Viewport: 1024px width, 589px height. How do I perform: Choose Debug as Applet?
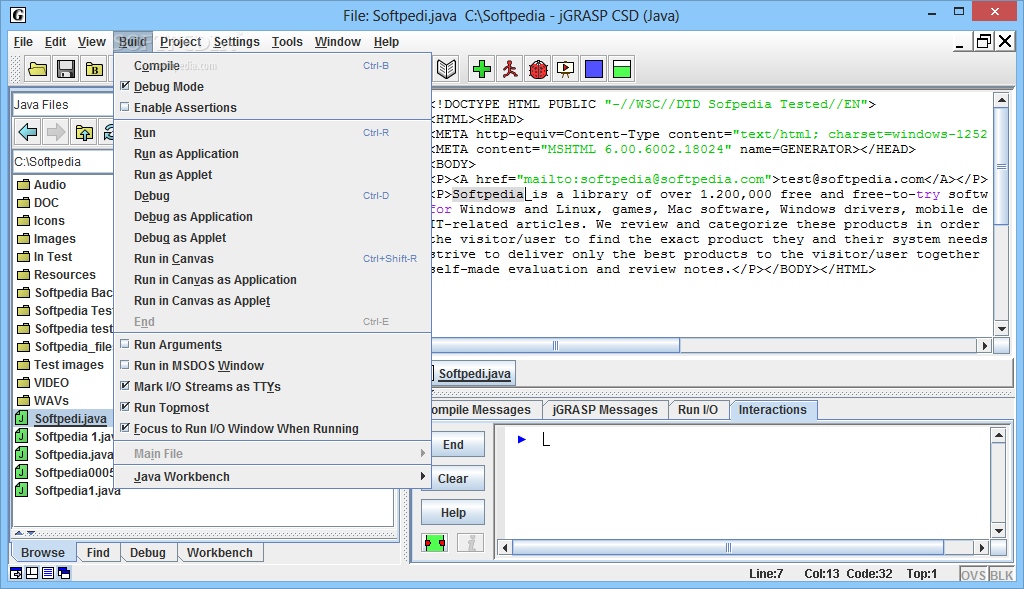pos(272,238)
